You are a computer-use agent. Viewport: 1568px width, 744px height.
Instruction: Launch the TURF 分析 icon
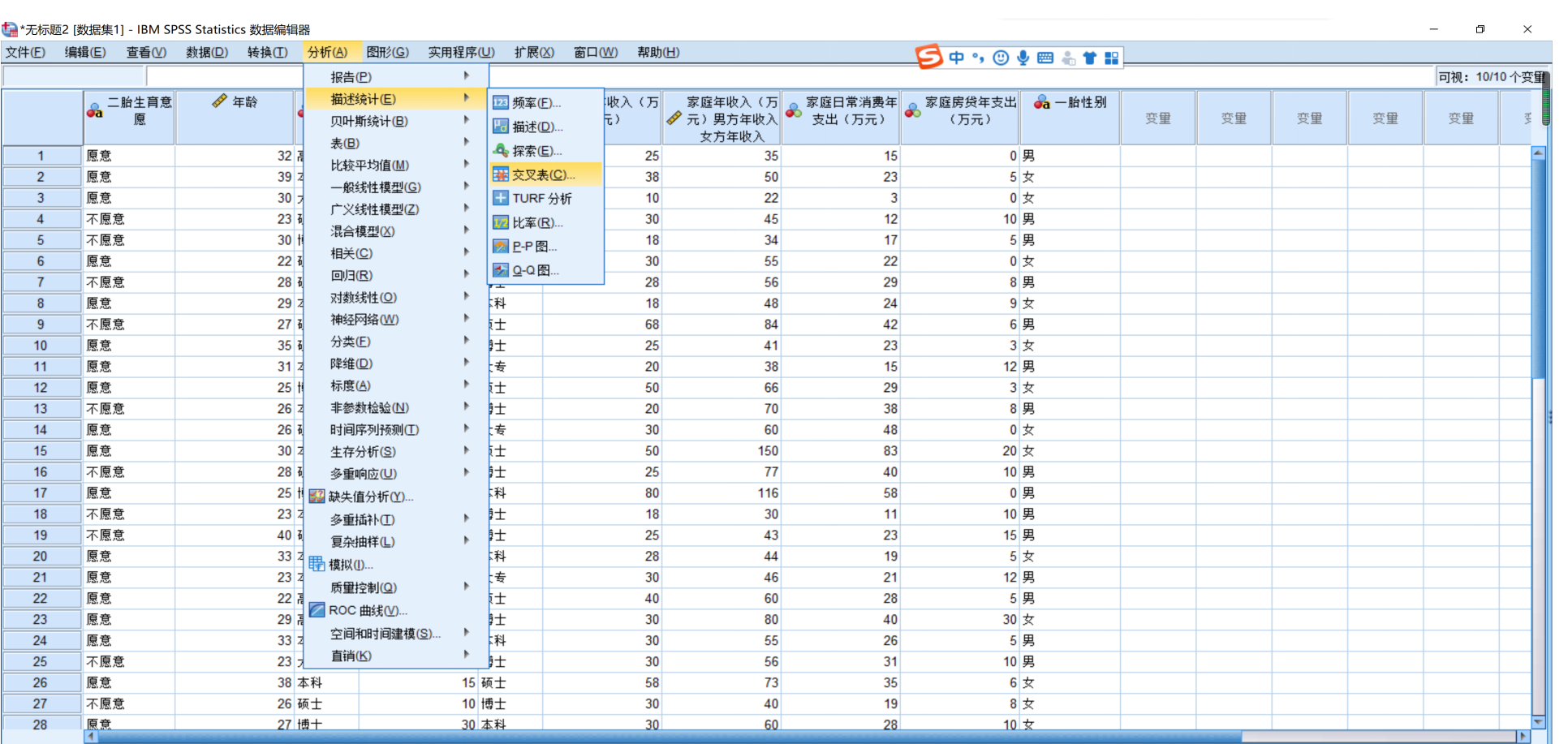501,198
